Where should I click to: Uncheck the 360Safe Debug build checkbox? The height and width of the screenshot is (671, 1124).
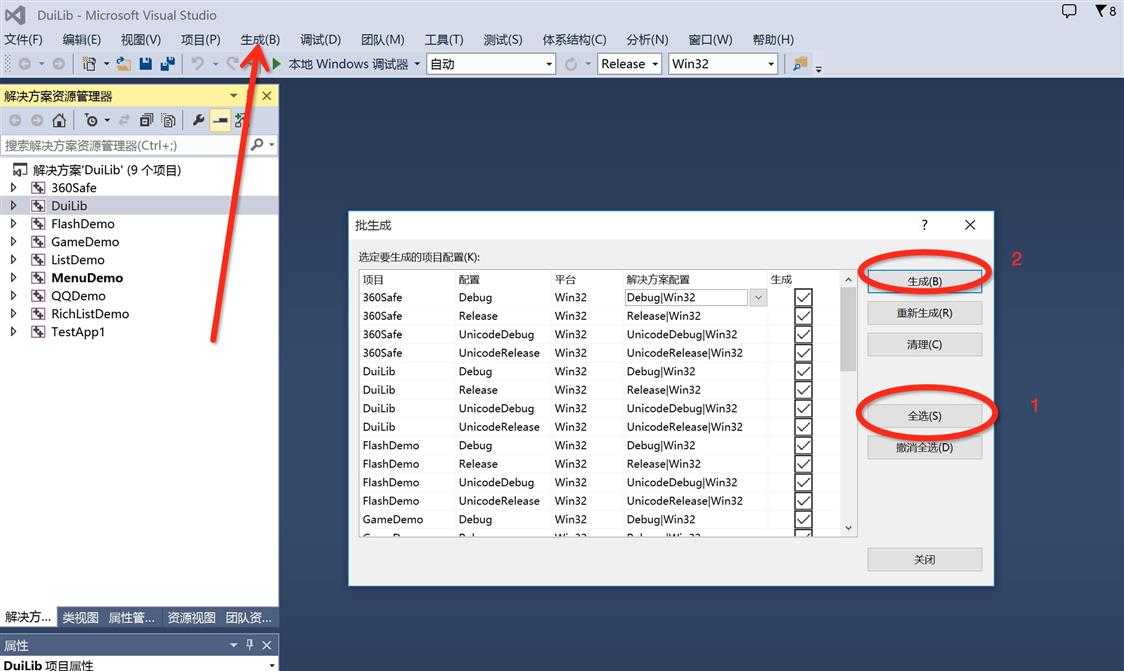(x=804, y=298)
